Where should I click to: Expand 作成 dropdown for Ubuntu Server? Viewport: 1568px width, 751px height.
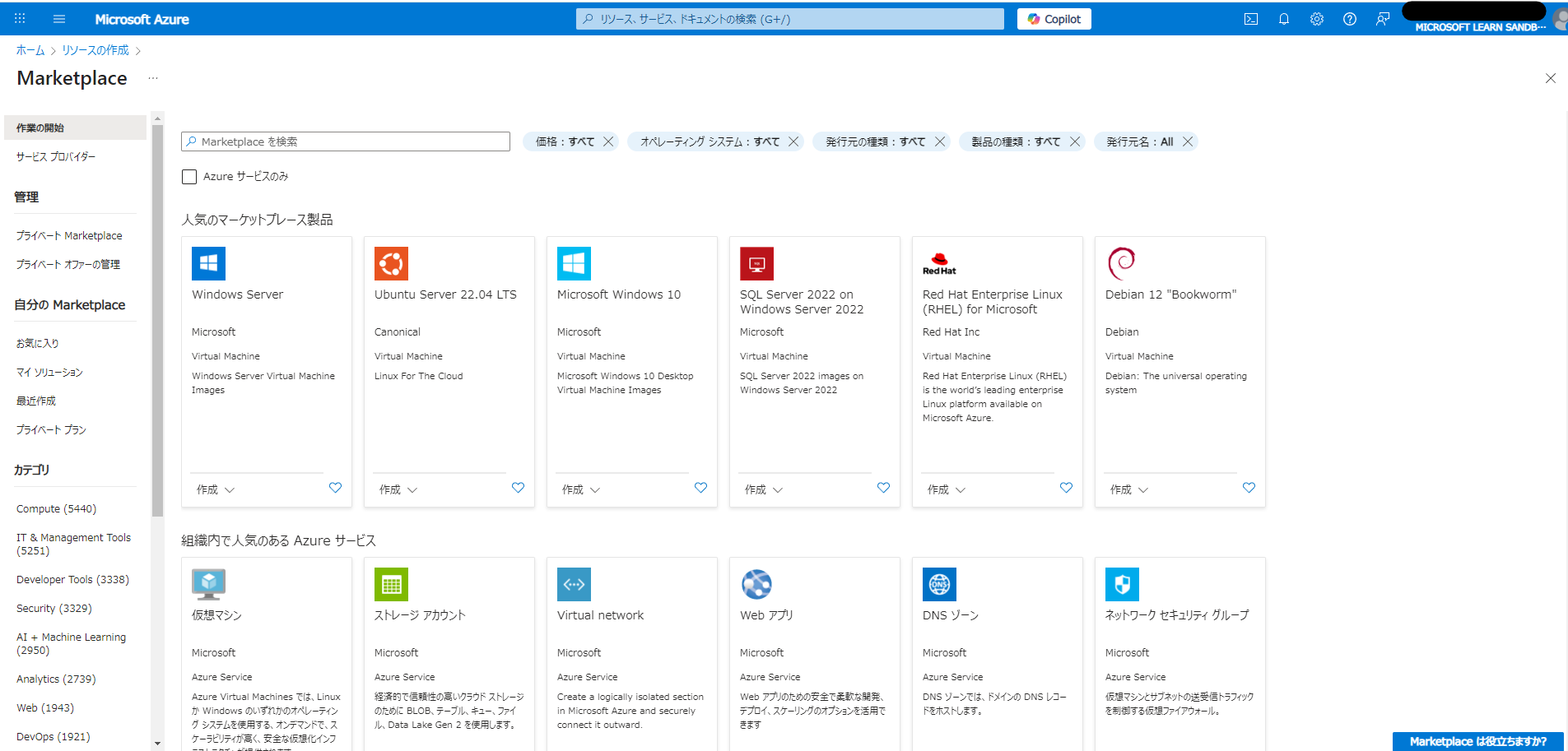coord(398,489)
